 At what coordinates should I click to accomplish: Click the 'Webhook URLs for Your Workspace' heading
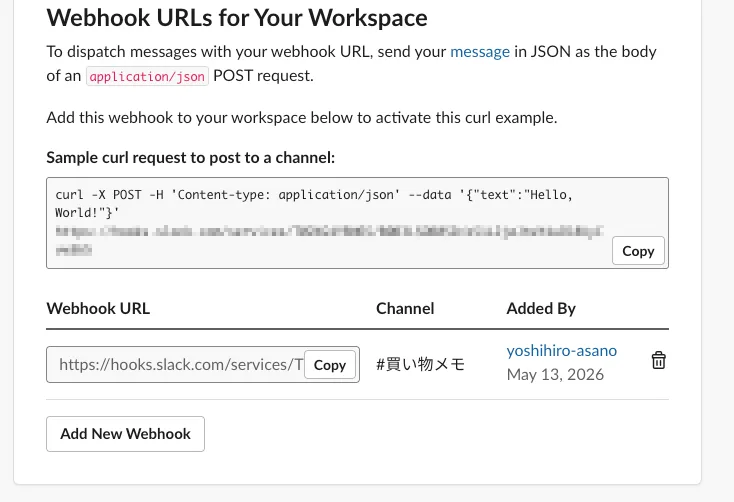[x=237, y=18]
